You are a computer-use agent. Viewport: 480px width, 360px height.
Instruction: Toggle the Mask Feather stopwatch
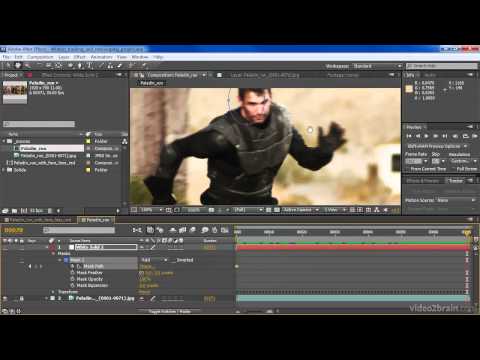pyautogui.click(x=73, y=273)
